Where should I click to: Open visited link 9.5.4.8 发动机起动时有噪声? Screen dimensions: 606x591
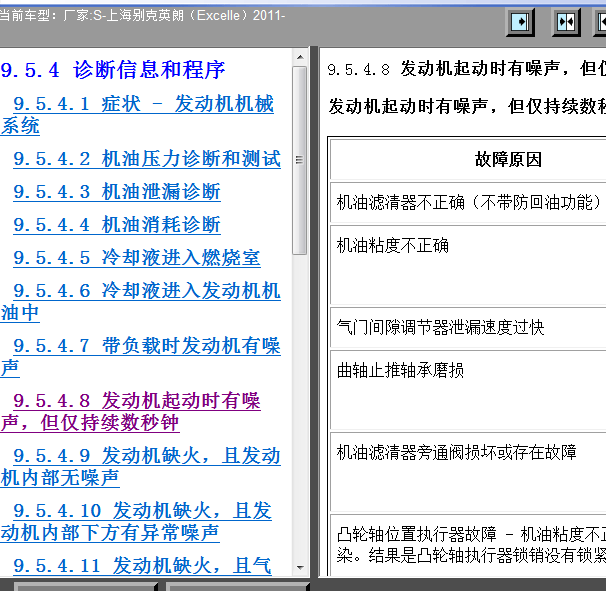click(131, 411)
